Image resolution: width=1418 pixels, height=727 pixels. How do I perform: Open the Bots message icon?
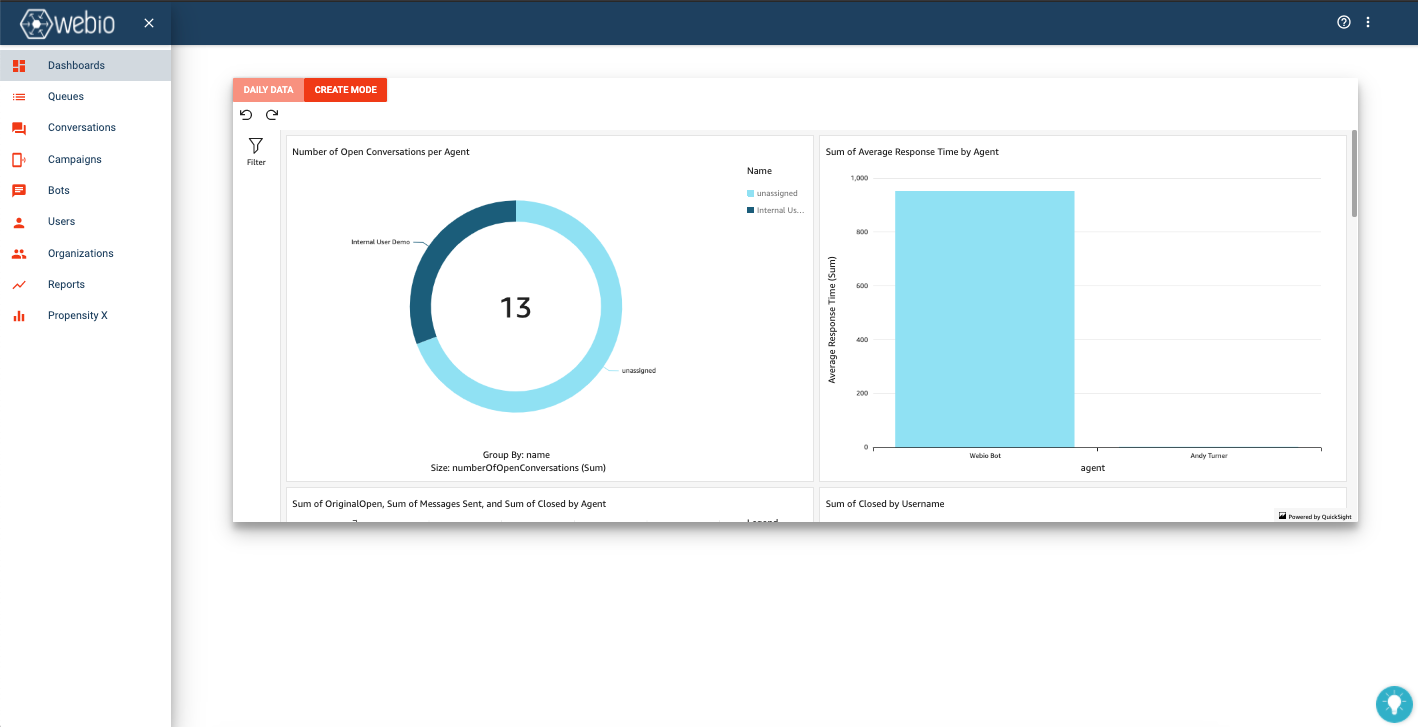(x=18, y=190)
